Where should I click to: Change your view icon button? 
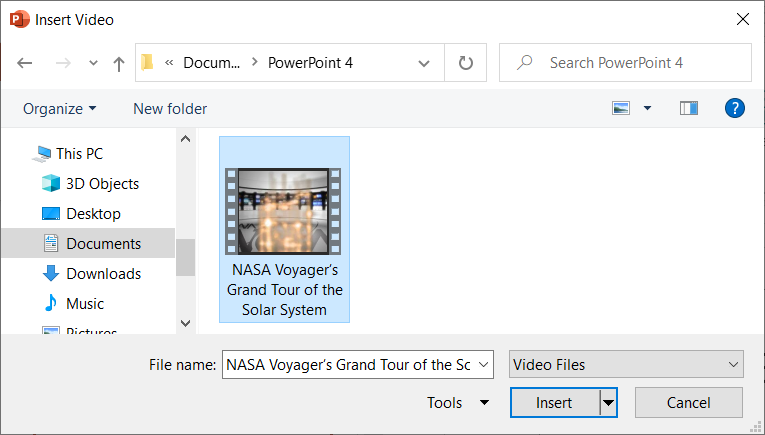tap(621, 108)
